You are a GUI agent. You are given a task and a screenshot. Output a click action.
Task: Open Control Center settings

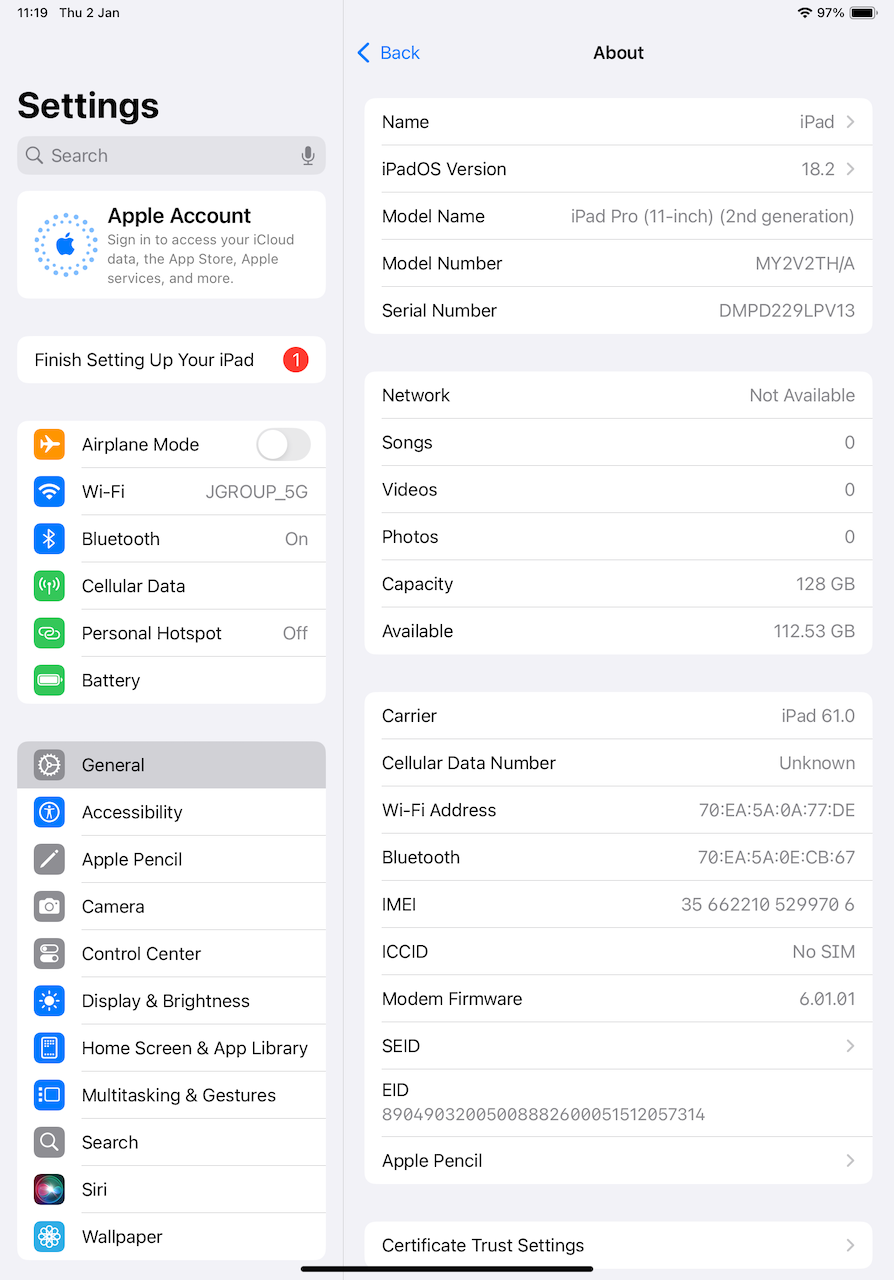[171, 953]
